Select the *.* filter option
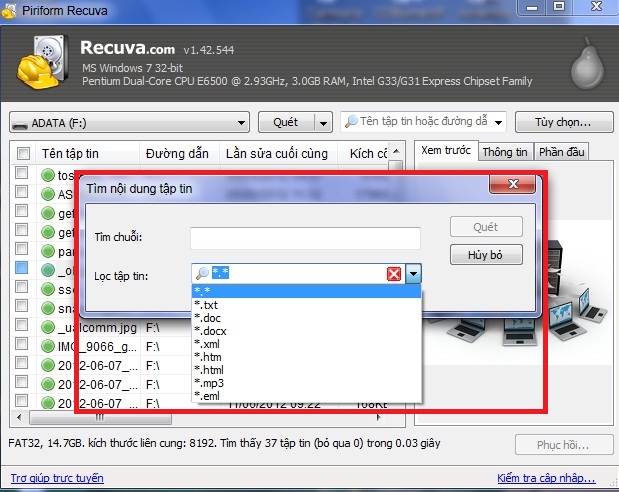Screen dimensions: 619x492 pos(306,291)
